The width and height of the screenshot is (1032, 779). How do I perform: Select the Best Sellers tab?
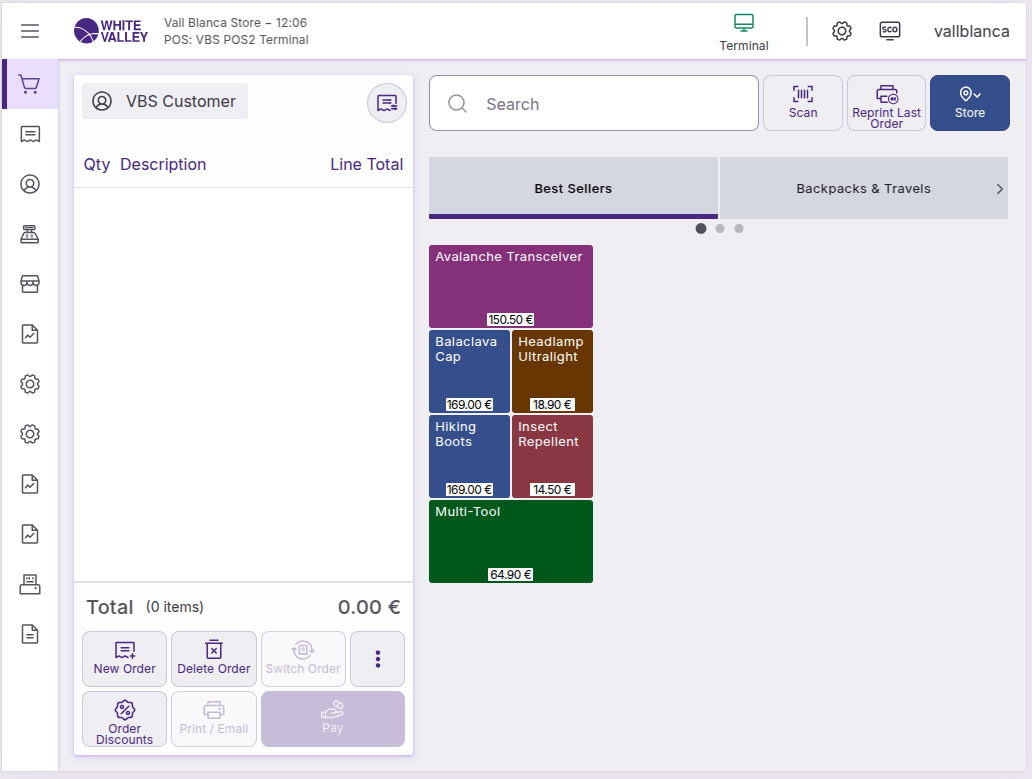[x=573, y=188]
